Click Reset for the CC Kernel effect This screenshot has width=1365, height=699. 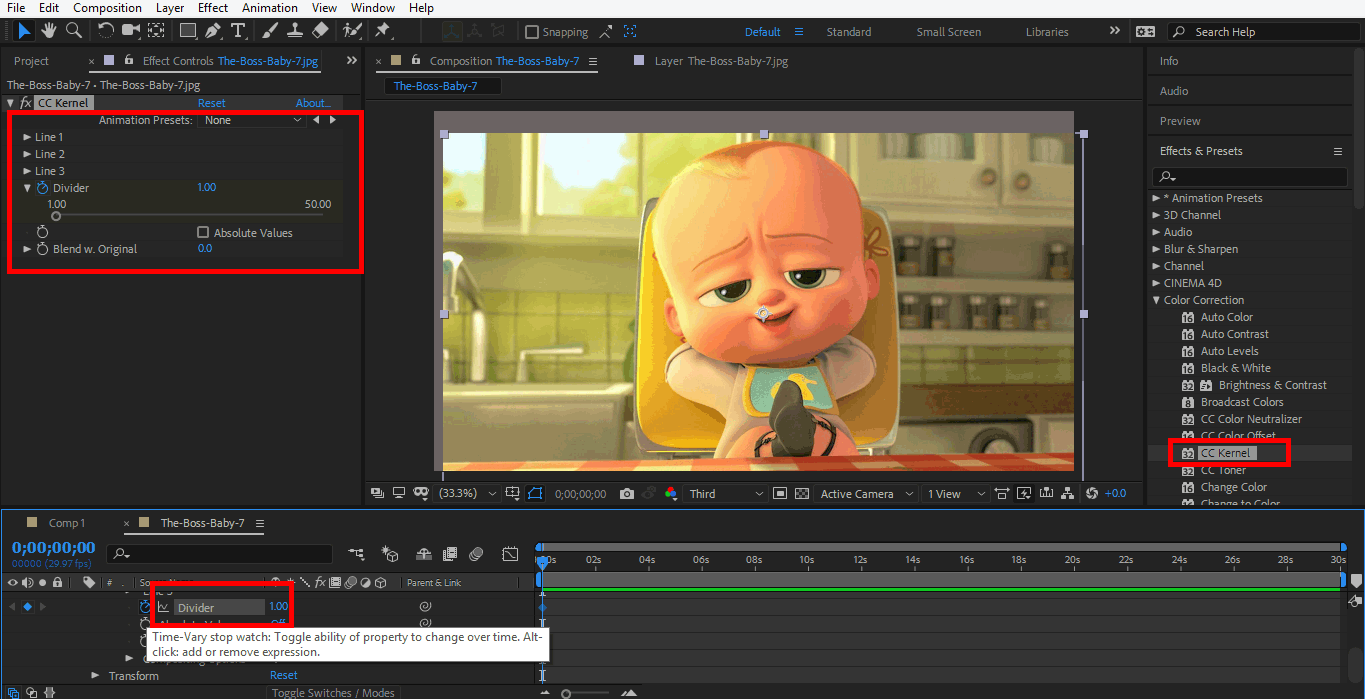pyautogui.click(x=211, y=102)
